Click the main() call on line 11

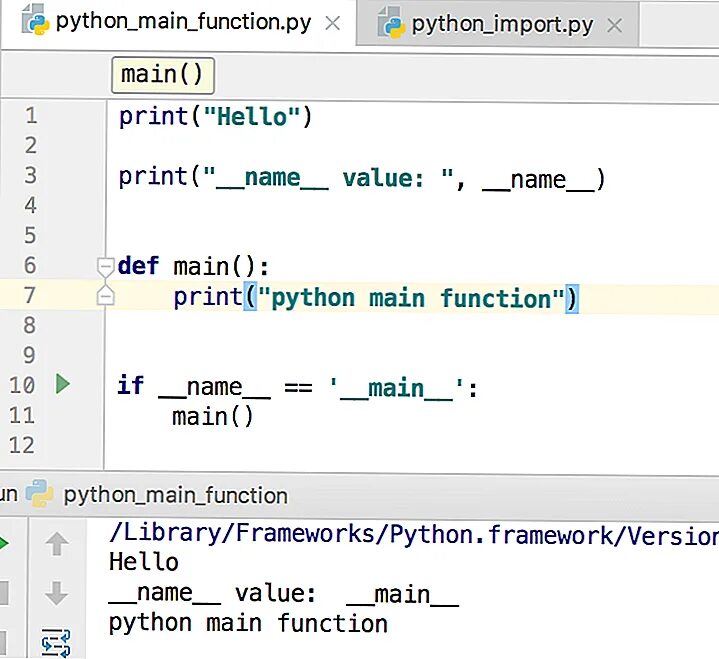pyautogui.click(x=213, y=417)
